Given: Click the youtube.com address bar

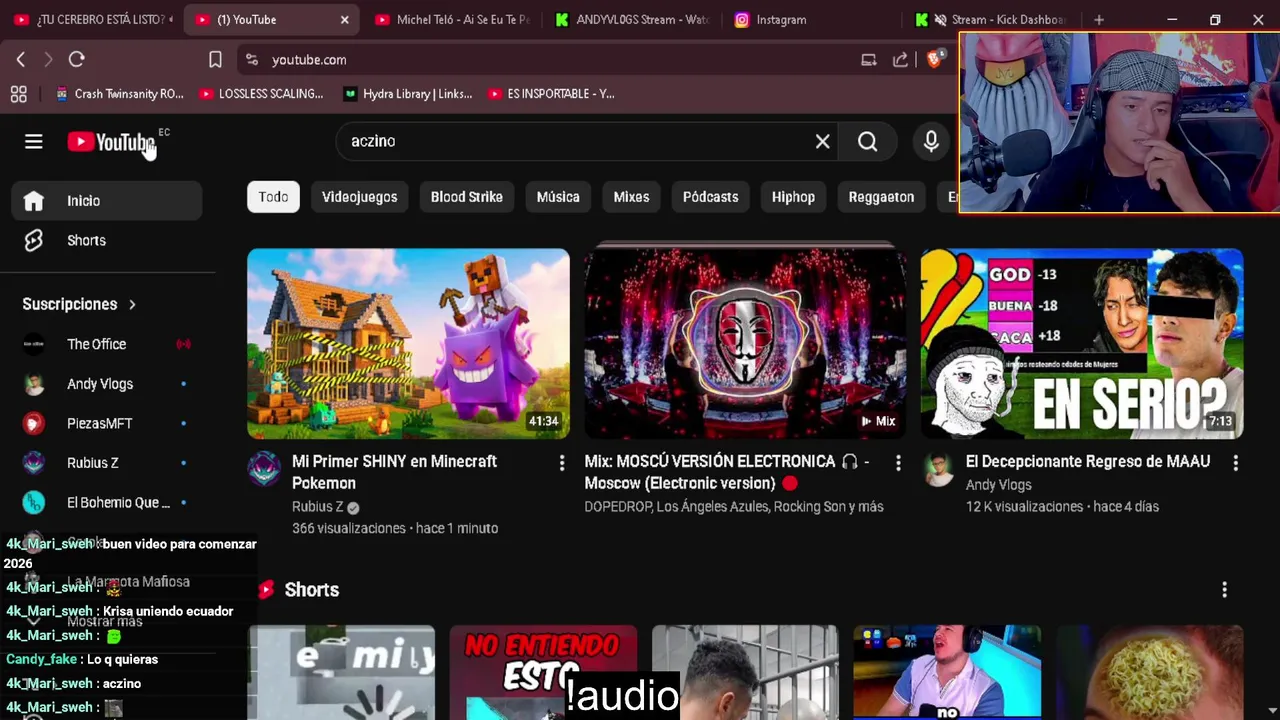Looking at the screenshot, I should pos(560,60).
